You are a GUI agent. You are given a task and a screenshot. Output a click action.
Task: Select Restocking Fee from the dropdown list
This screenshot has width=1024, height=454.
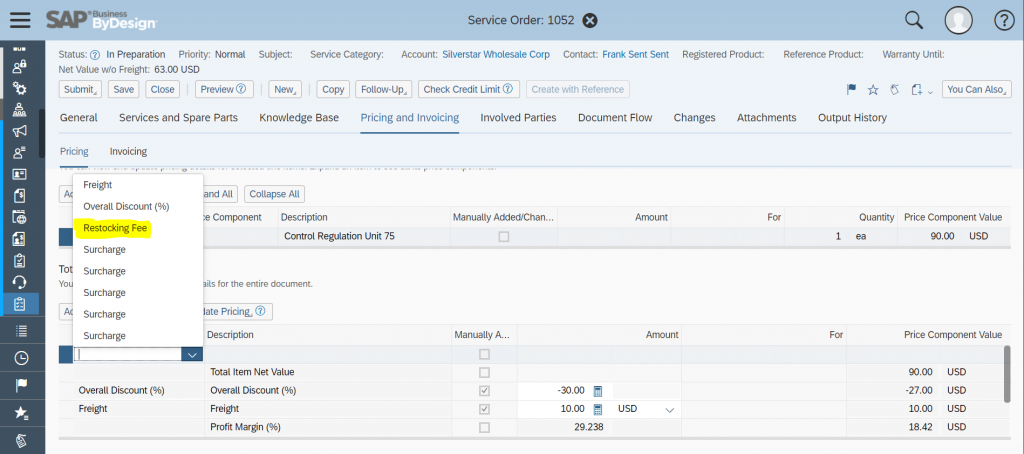116,228
